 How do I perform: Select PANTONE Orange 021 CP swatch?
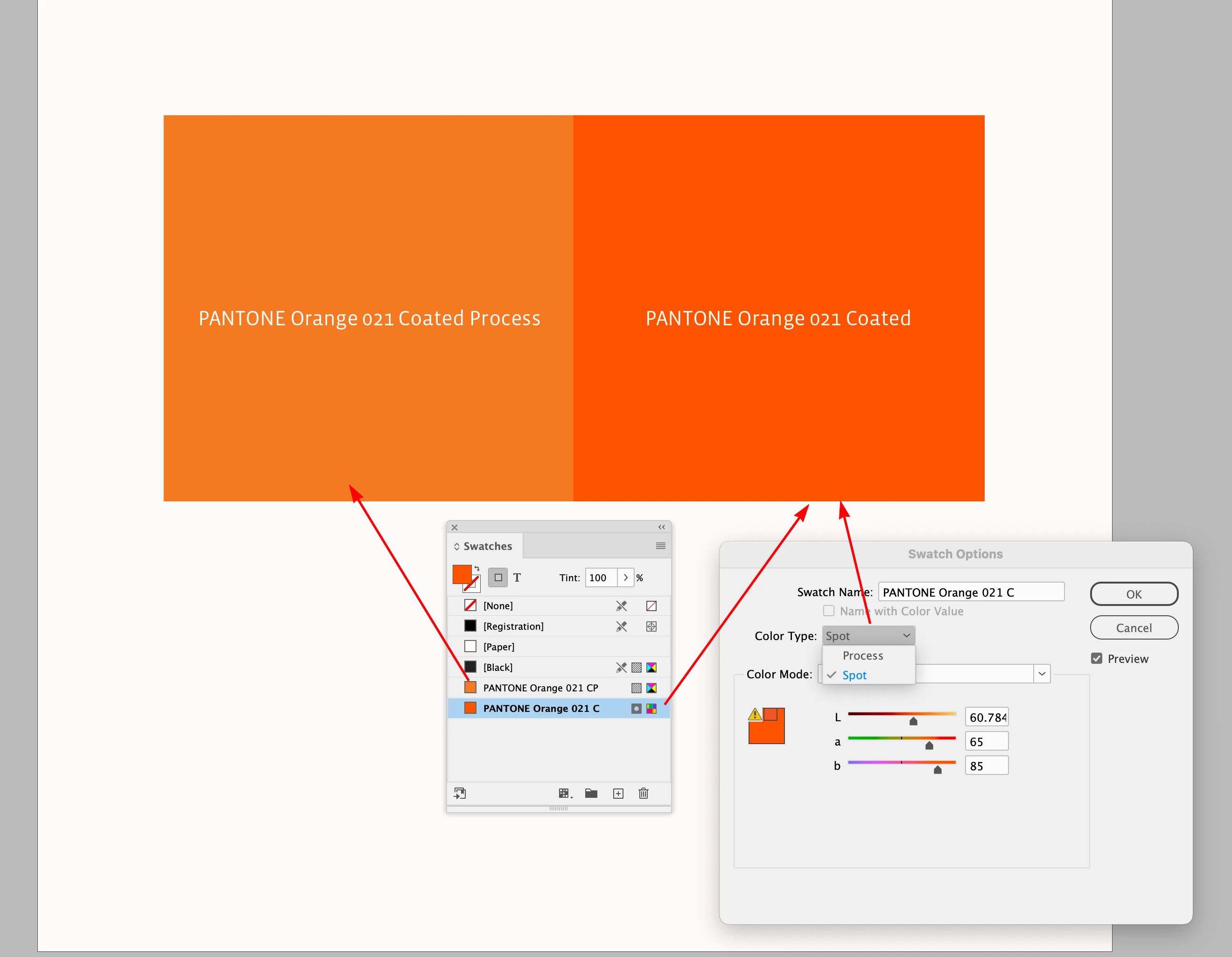point(559,688)
